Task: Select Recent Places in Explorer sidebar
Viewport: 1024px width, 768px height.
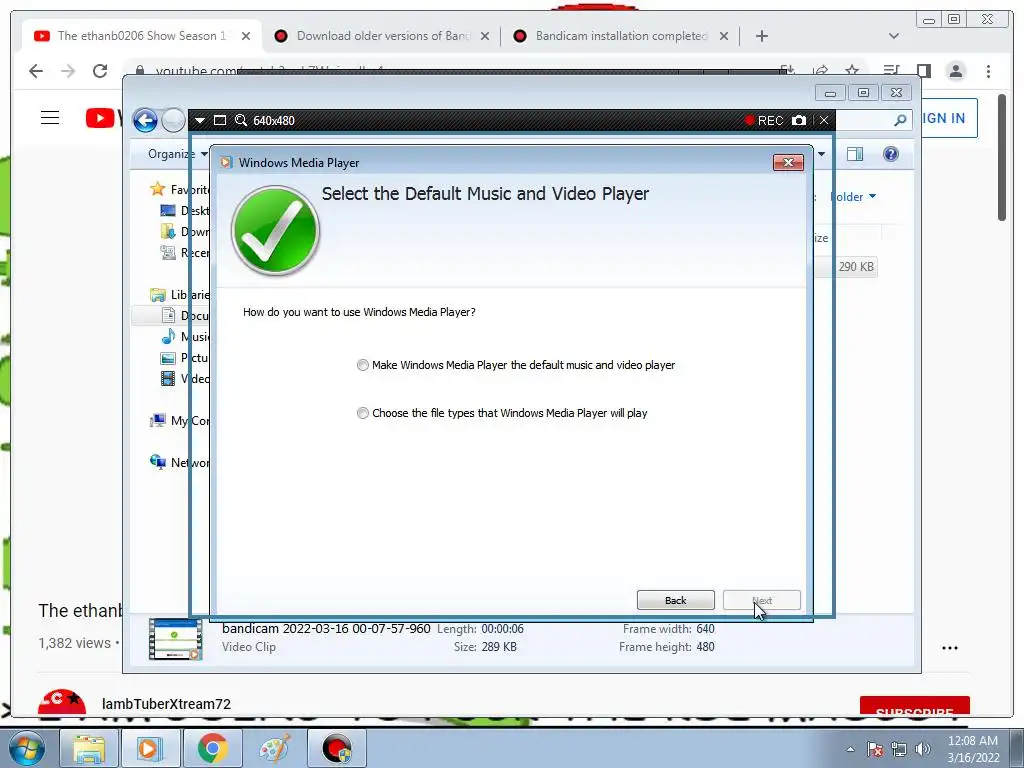Action: [x=185, y=252]
